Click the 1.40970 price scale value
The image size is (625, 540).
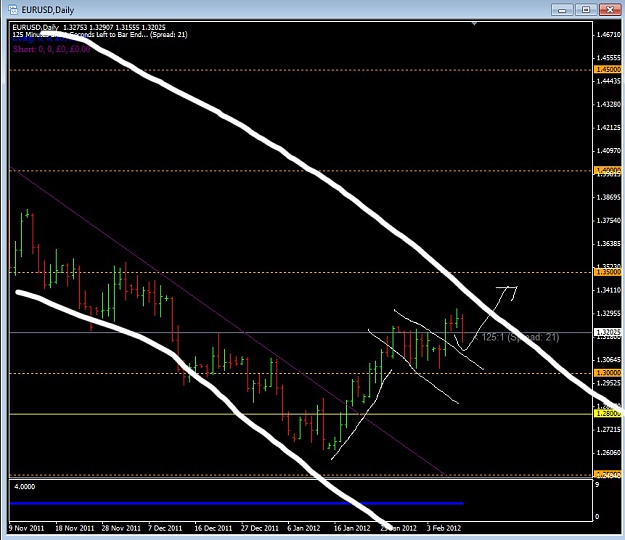coord(608,151)
